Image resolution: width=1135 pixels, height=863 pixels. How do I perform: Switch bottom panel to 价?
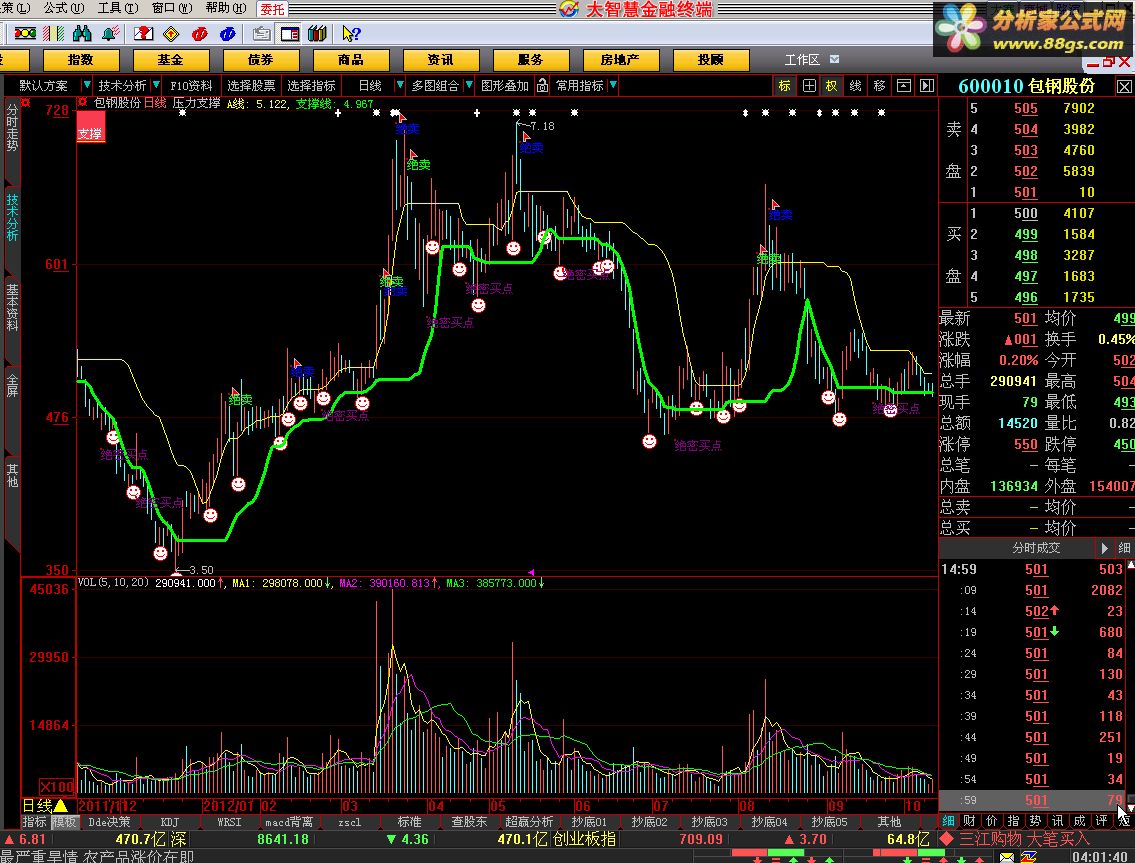point(992,820)
